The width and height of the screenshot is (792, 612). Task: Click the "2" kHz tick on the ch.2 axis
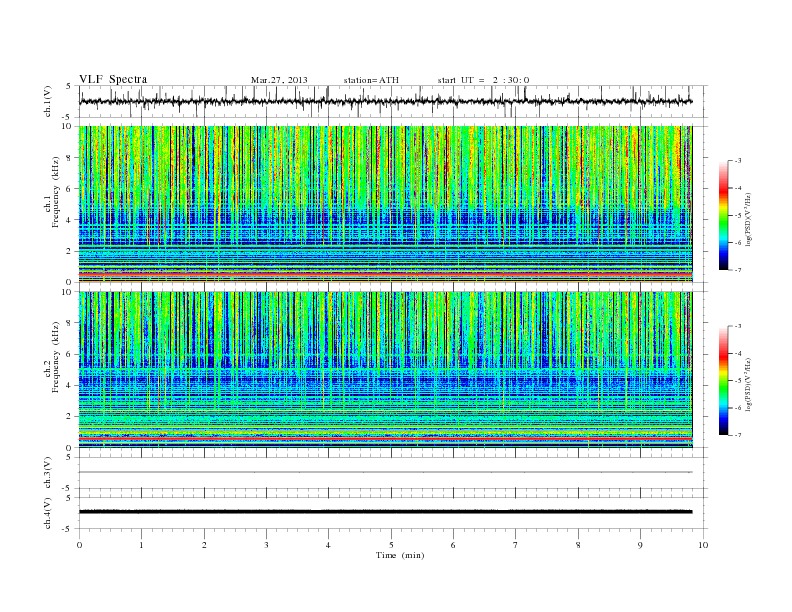[x=70, y=417]
